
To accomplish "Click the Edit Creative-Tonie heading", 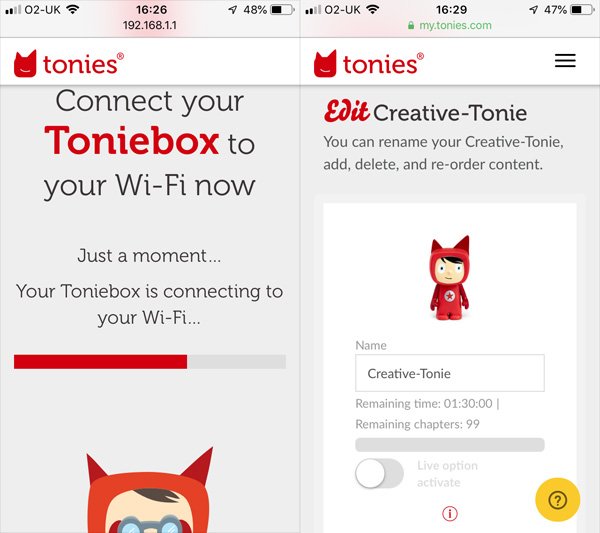I will click(x=426, y=112).
